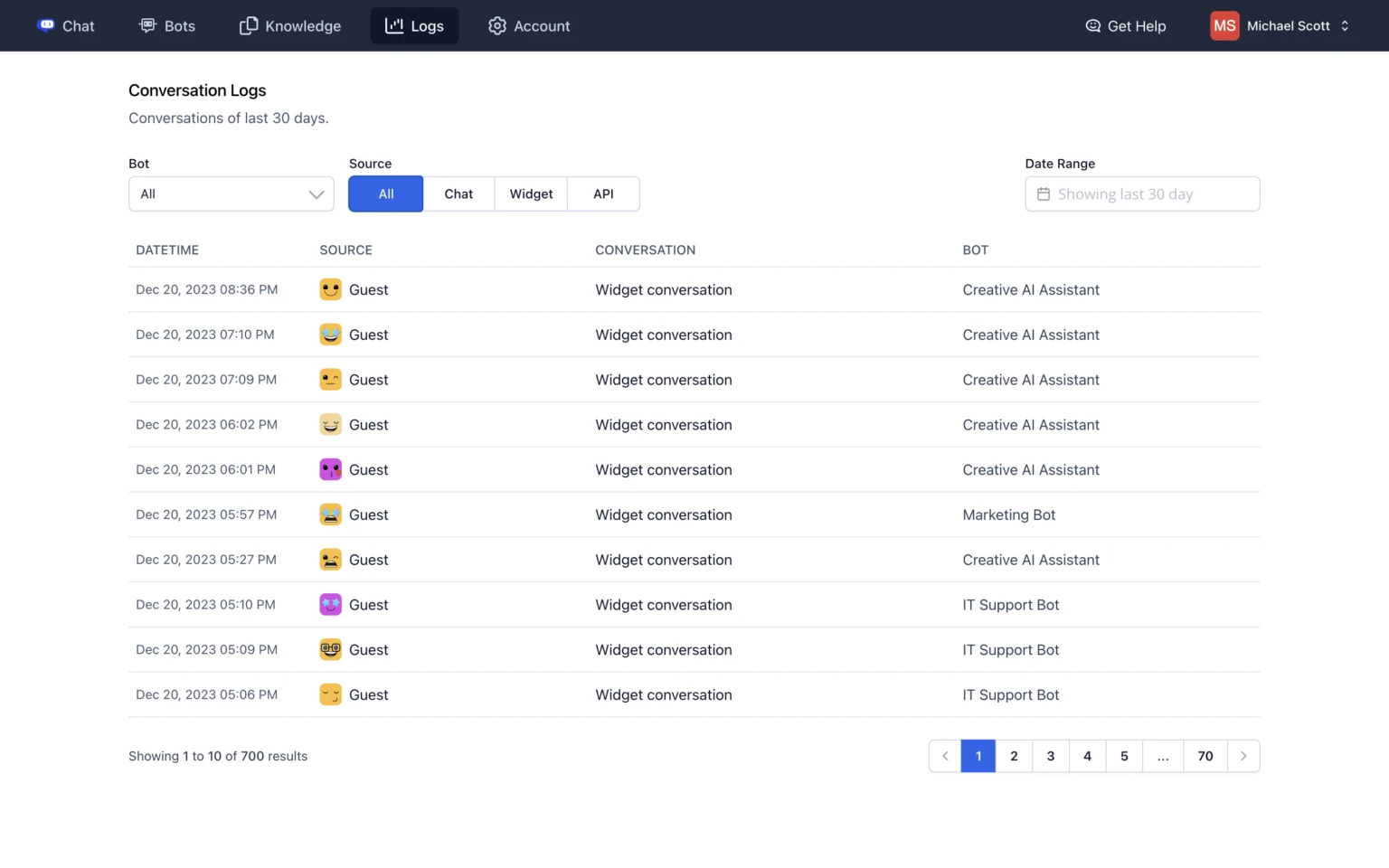This screenshot has width=1389, height=868.
Task: Click the calendar icon in Date Range field
Action: coord(1044,193)
